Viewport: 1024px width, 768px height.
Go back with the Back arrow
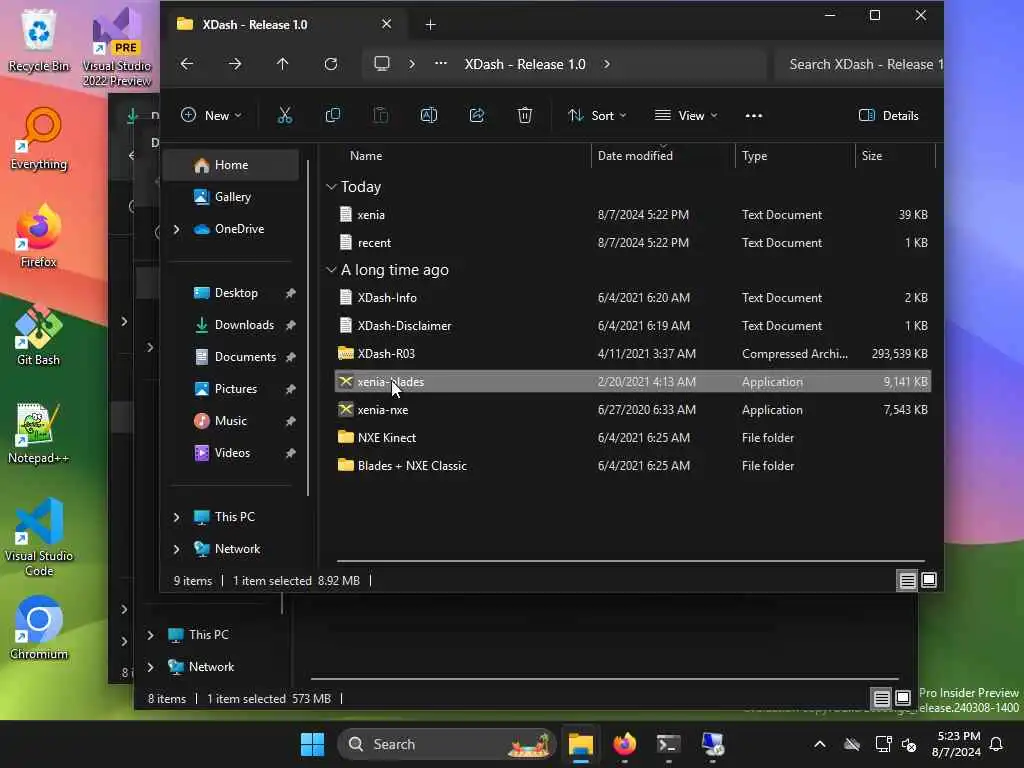[187, 64]
